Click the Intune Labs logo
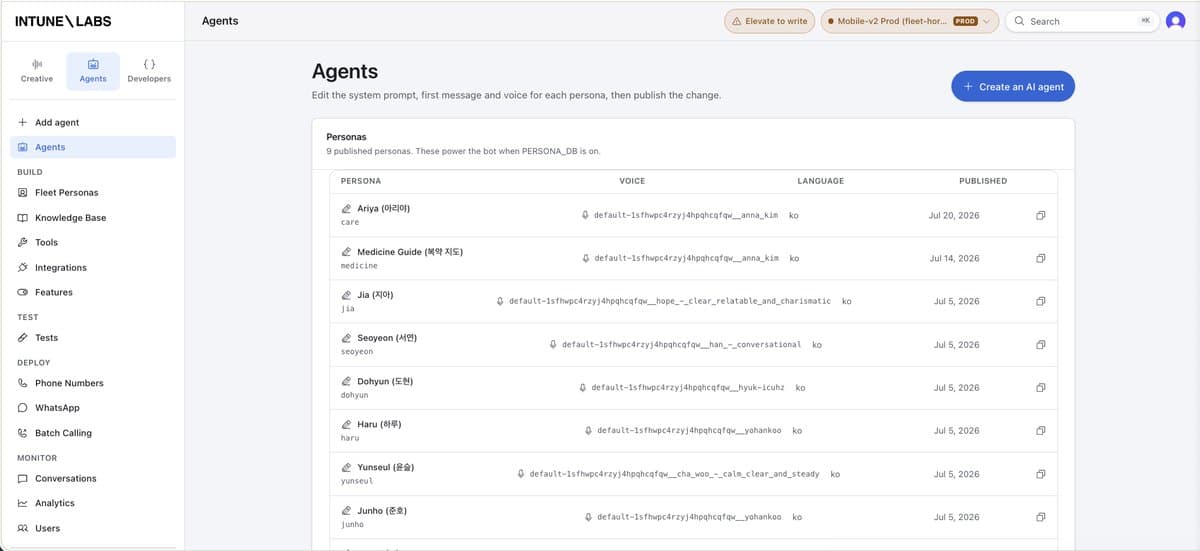Image resolution: width=1200 pixels, height=551 pixels. click(63, 21)
